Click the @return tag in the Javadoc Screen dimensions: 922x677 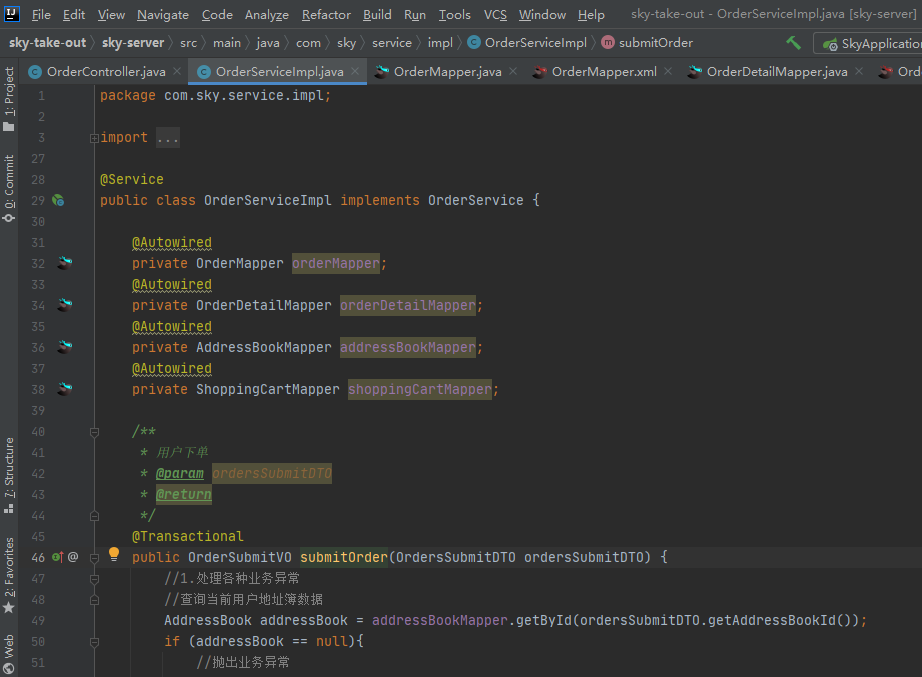[183, 495]
